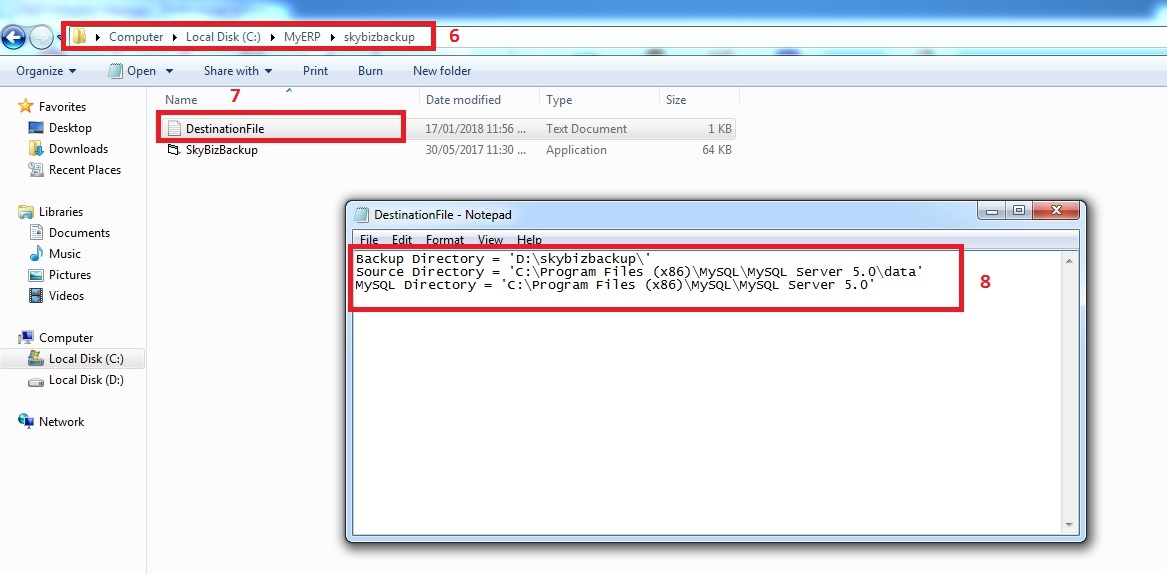This screenshot has width=1167, height=574.
Task: Go to Downloads folder in sidebar
Action: tap(78, 149)
